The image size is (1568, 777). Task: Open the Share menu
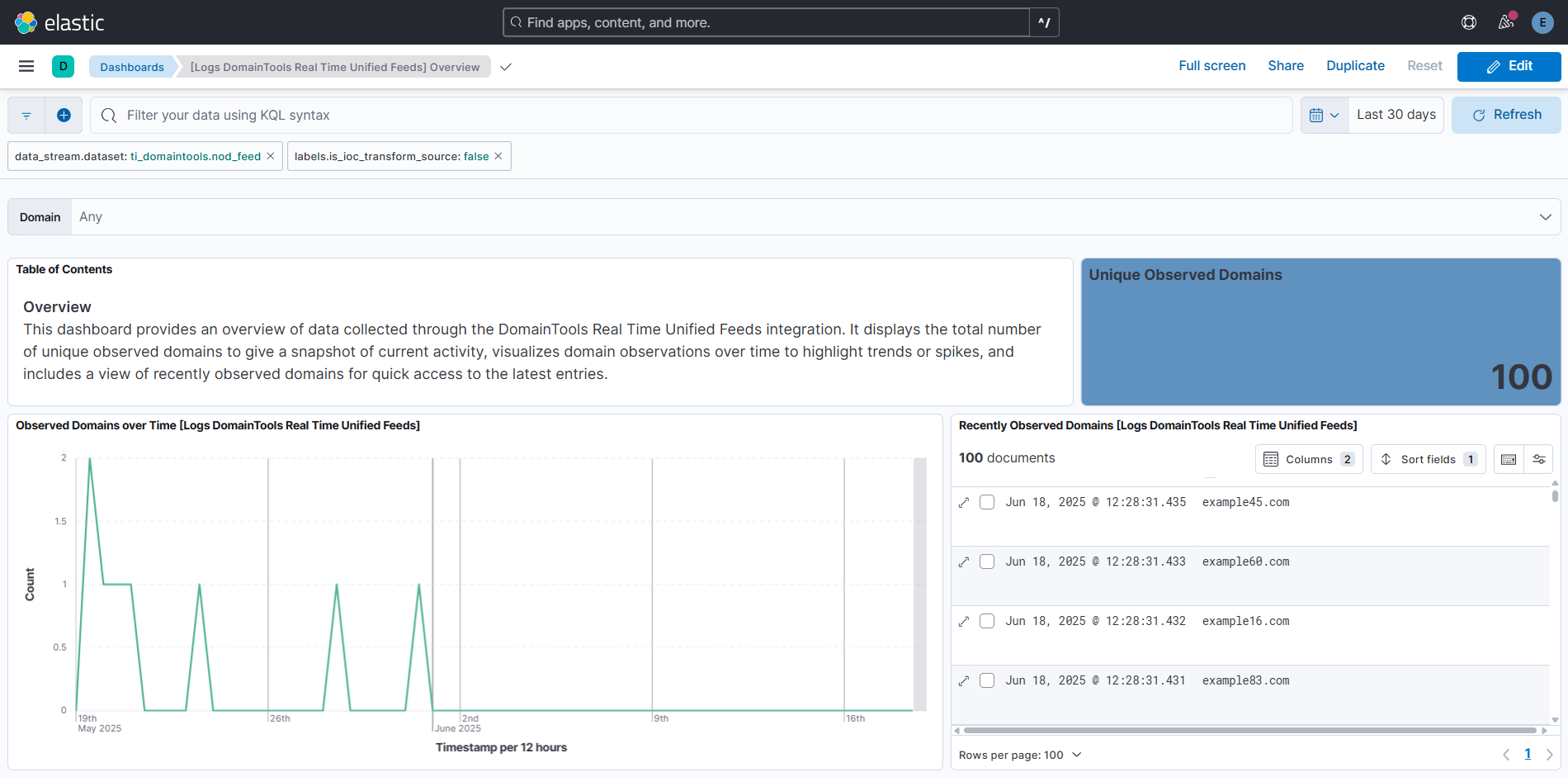pos(1286,66)
